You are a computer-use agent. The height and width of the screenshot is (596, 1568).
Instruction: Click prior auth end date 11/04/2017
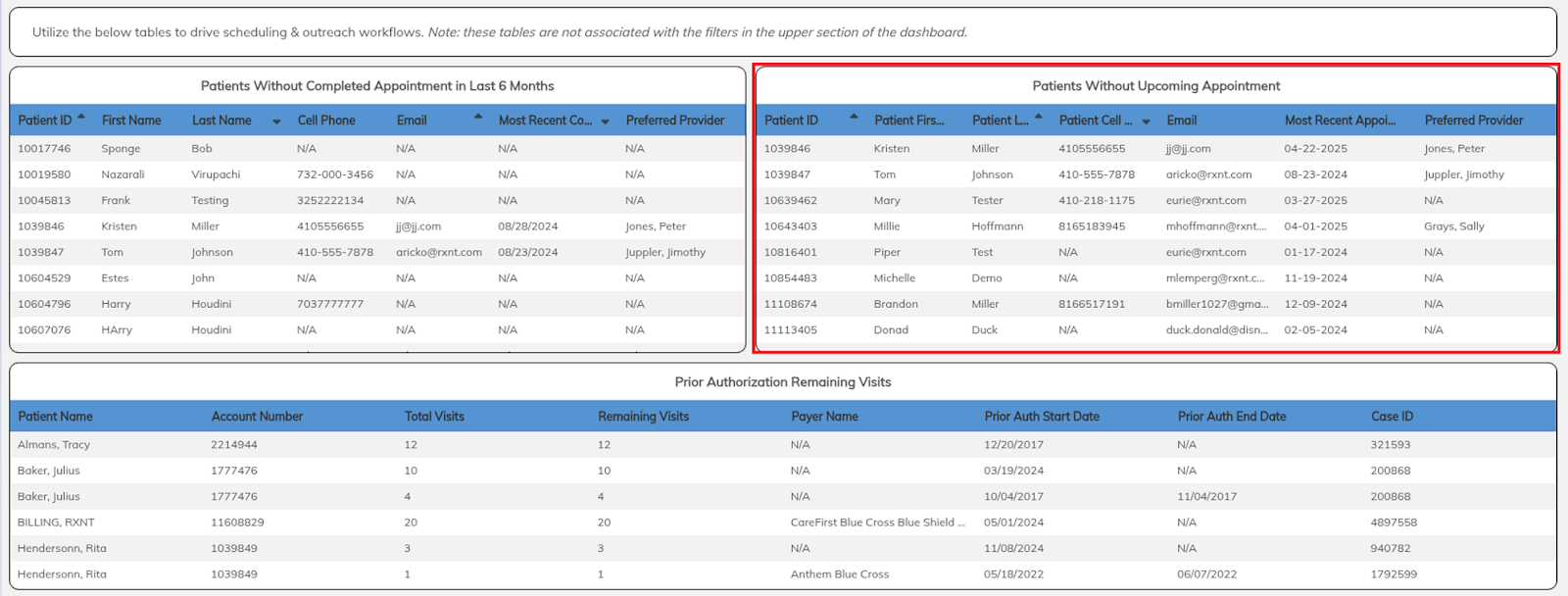click(x=1206, y=497)
